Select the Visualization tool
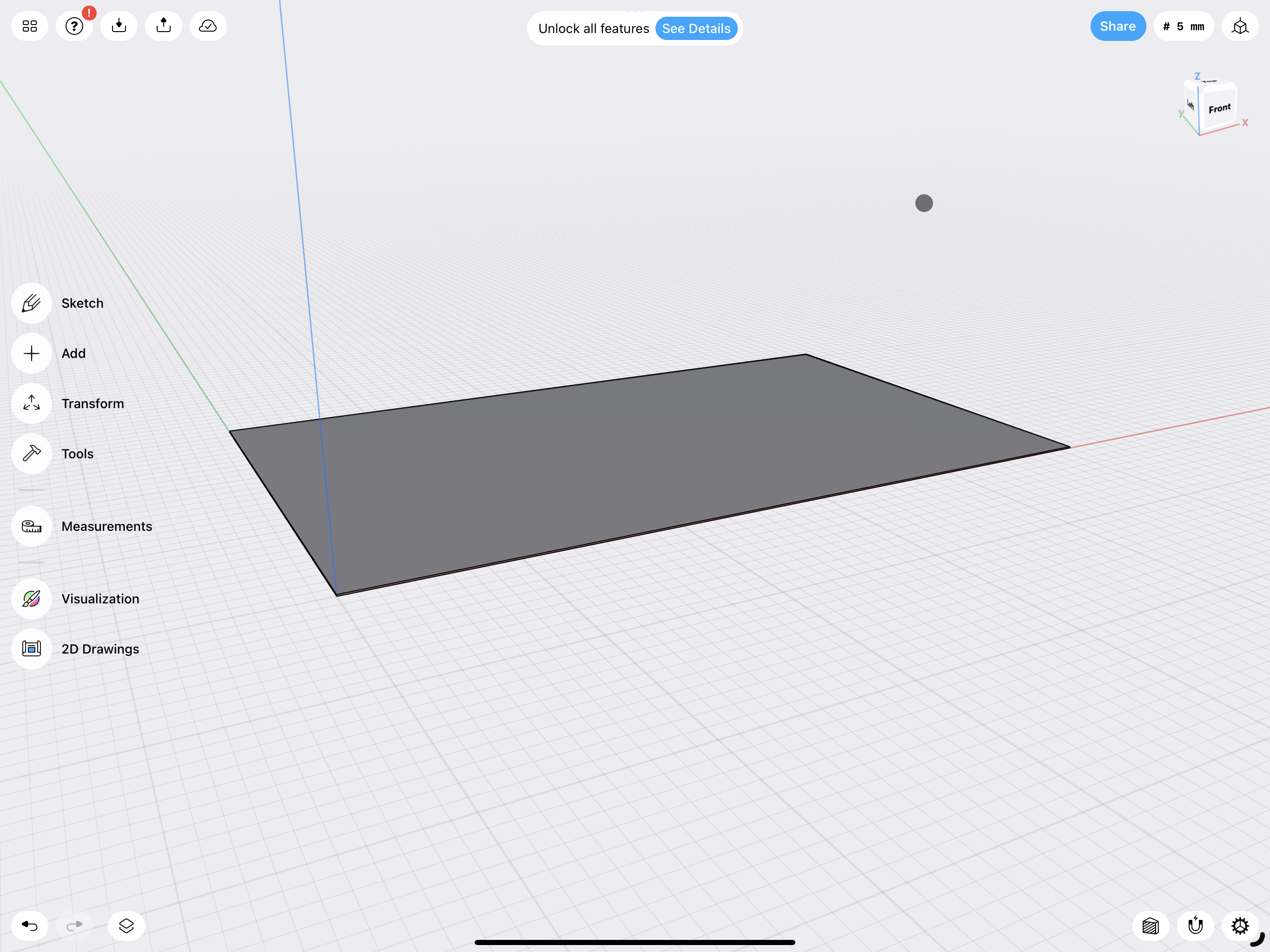This screenshot has width=1270, height=952. (x=31, y=598)
